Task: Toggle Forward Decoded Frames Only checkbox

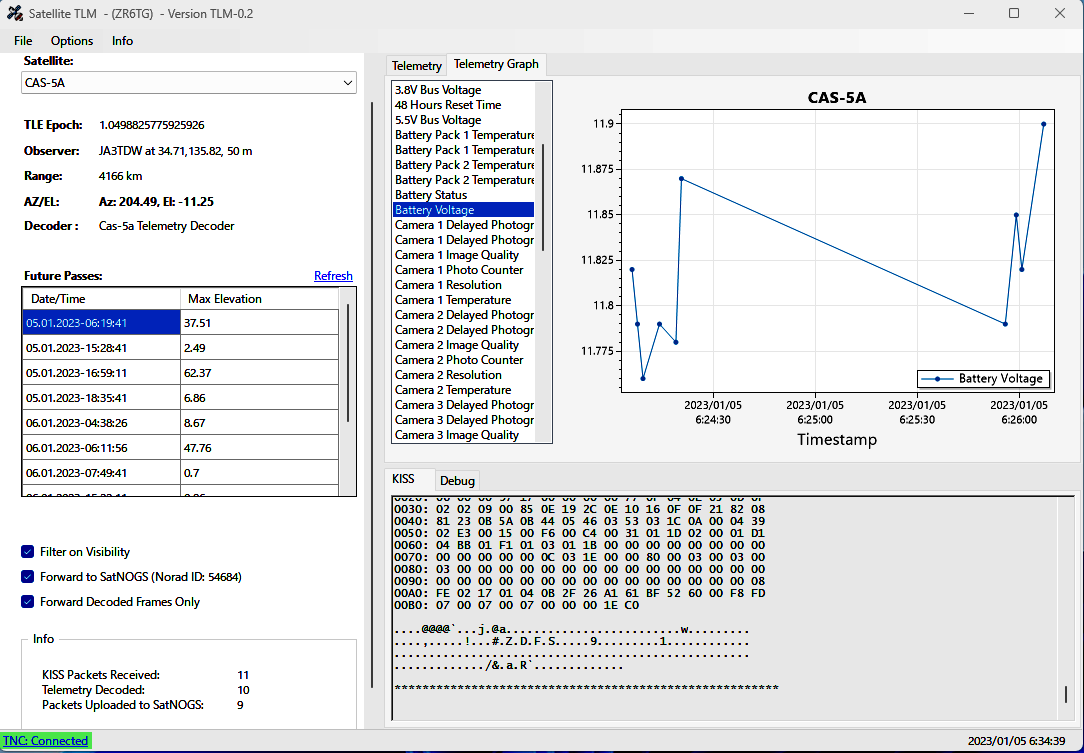Action: coord(28,602)
